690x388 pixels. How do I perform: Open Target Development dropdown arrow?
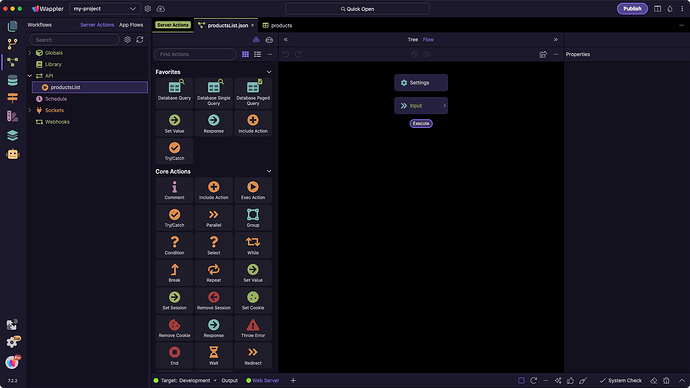pos(215,381)
